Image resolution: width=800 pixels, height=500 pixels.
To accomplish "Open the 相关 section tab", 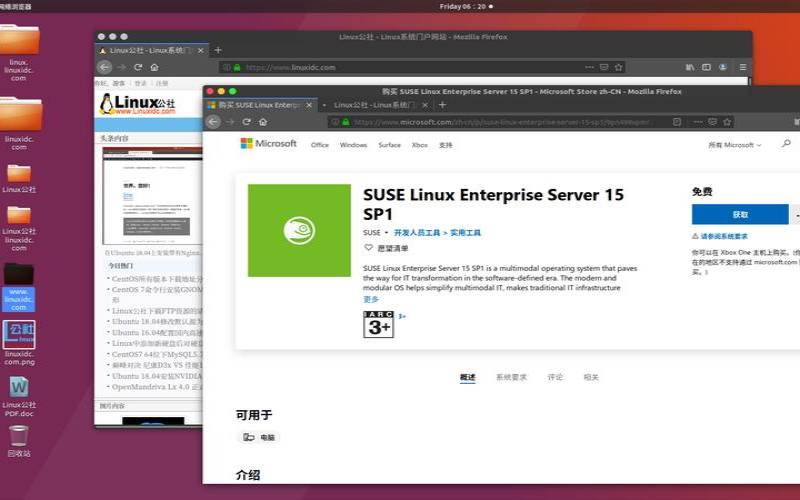I will (x=591, y=378).
